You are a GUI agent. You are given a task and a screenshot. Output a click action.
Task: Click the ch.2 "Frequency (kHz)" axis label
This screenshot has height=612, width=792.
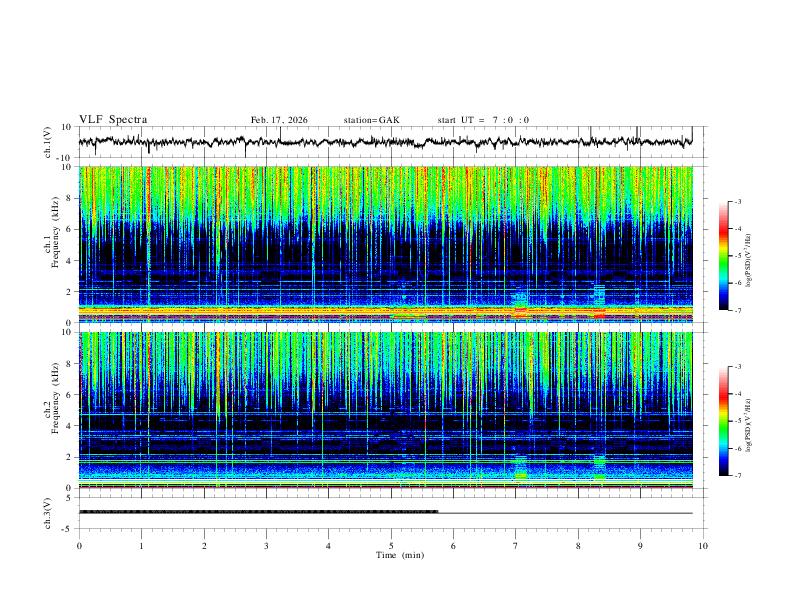pos(55,397)
